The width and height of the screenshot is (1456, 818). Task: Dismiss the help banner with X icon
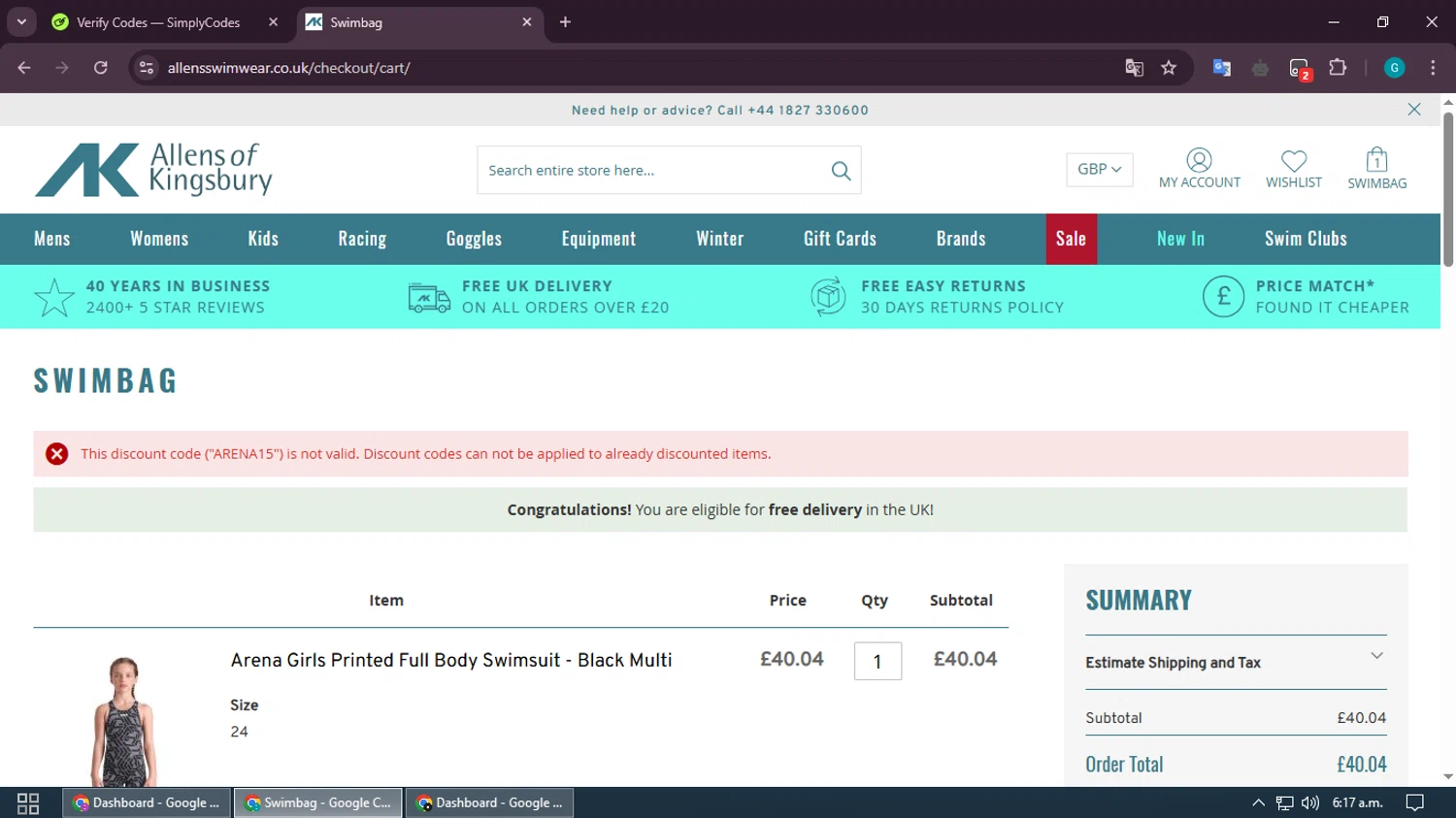[x=1414, y=110]
